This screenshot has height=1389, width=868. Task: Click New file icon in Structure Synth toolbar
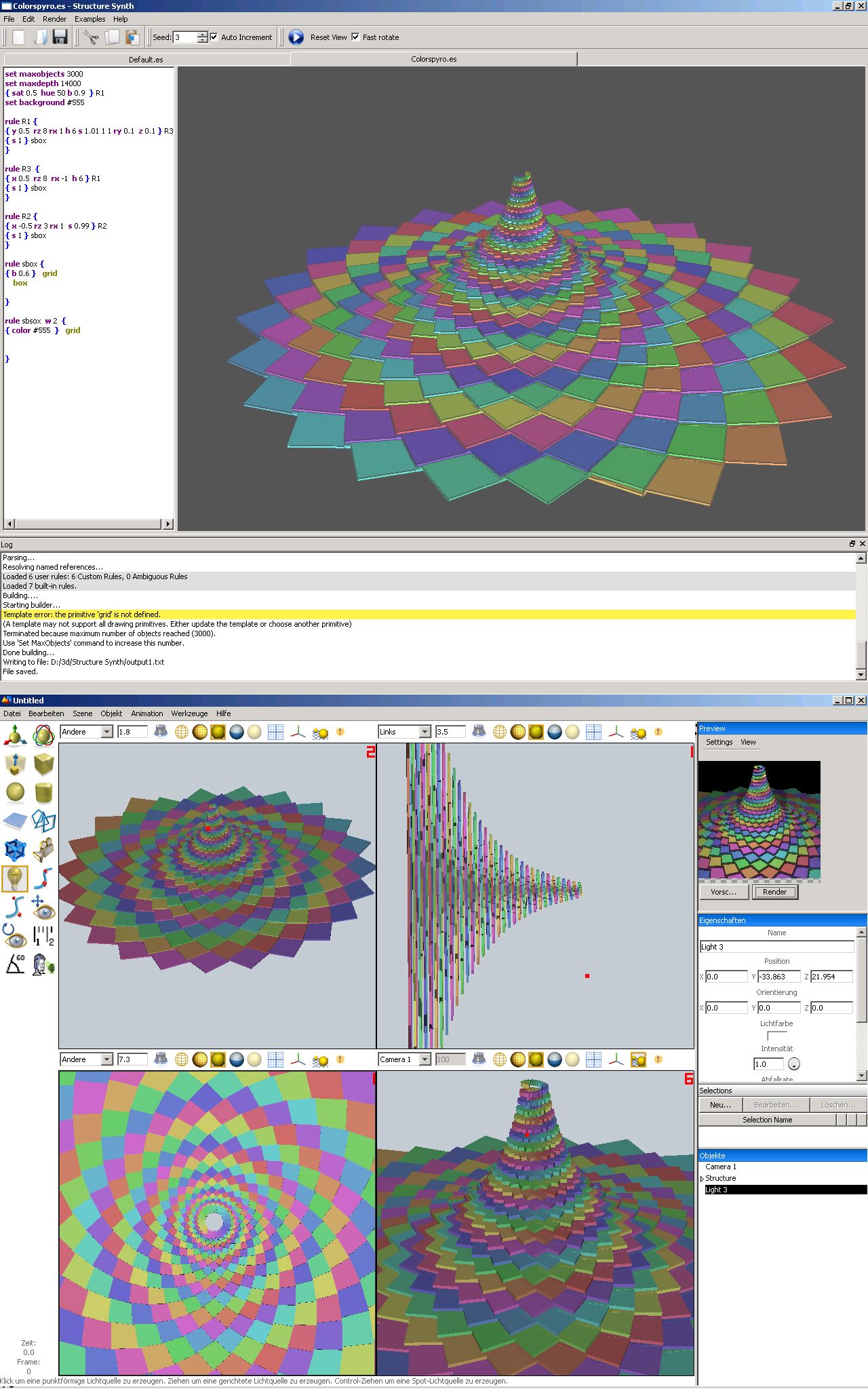(x=18, y=37)
